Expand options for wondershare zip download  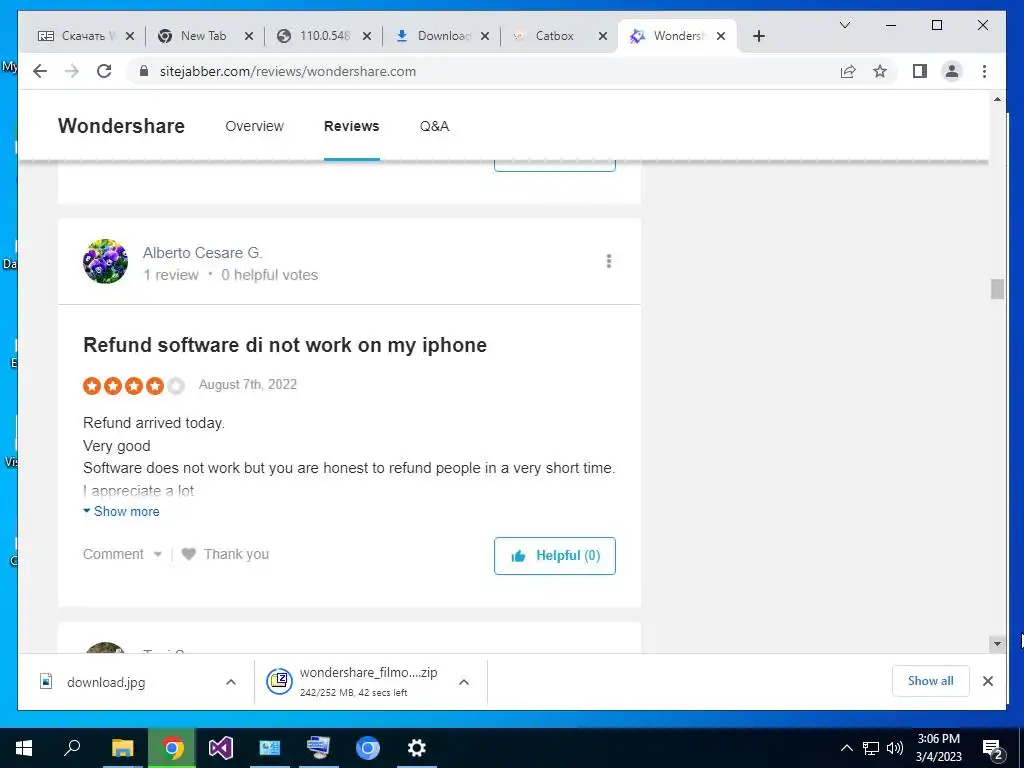tap(464, 682)
